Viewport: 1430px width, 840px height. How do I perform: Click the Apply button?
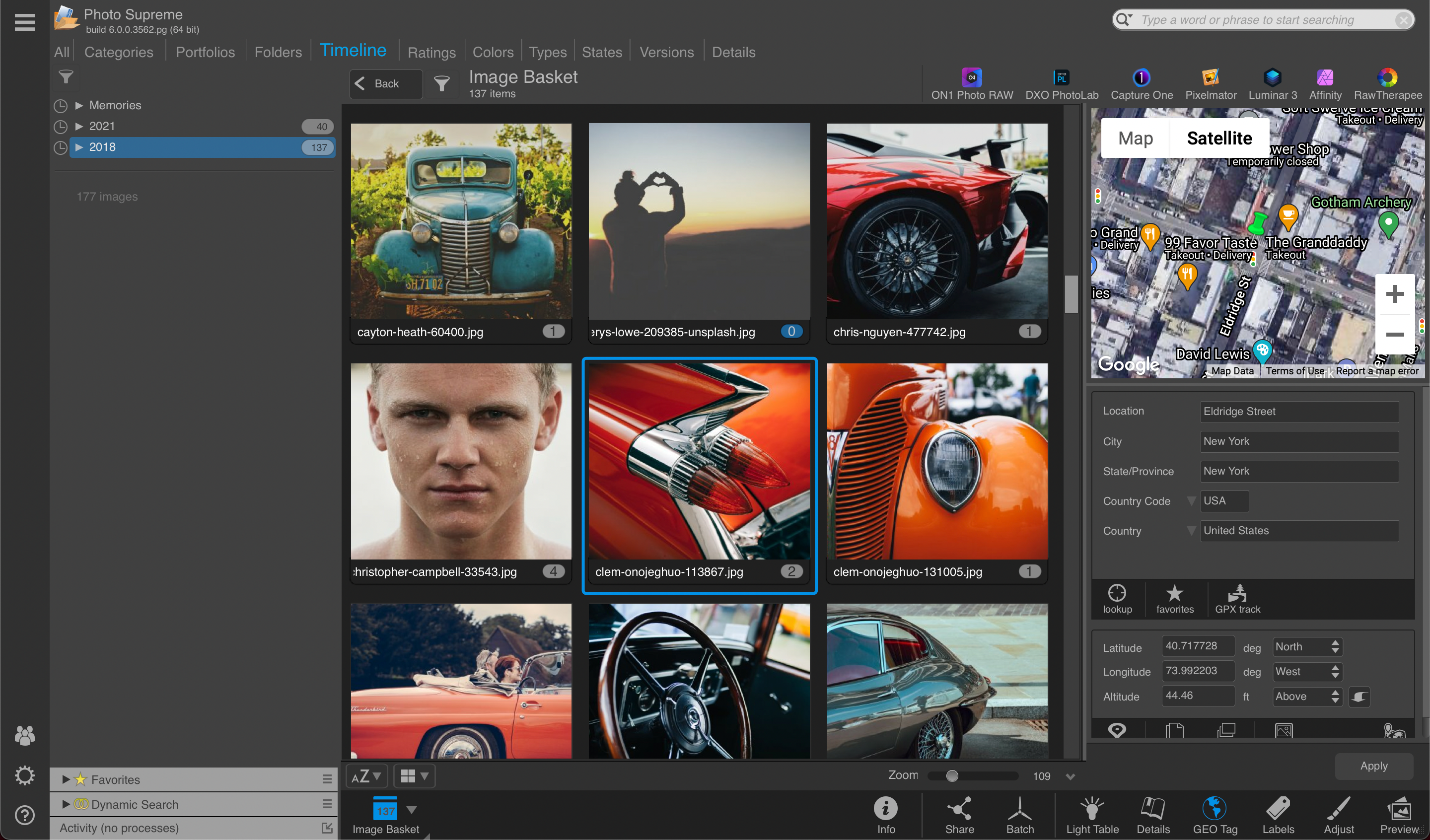[1373, 766]
